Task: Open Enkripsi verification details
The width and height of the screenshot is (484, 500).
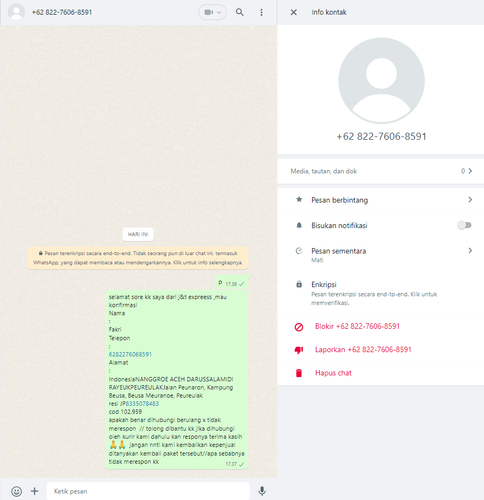Action: pos(381,293)
